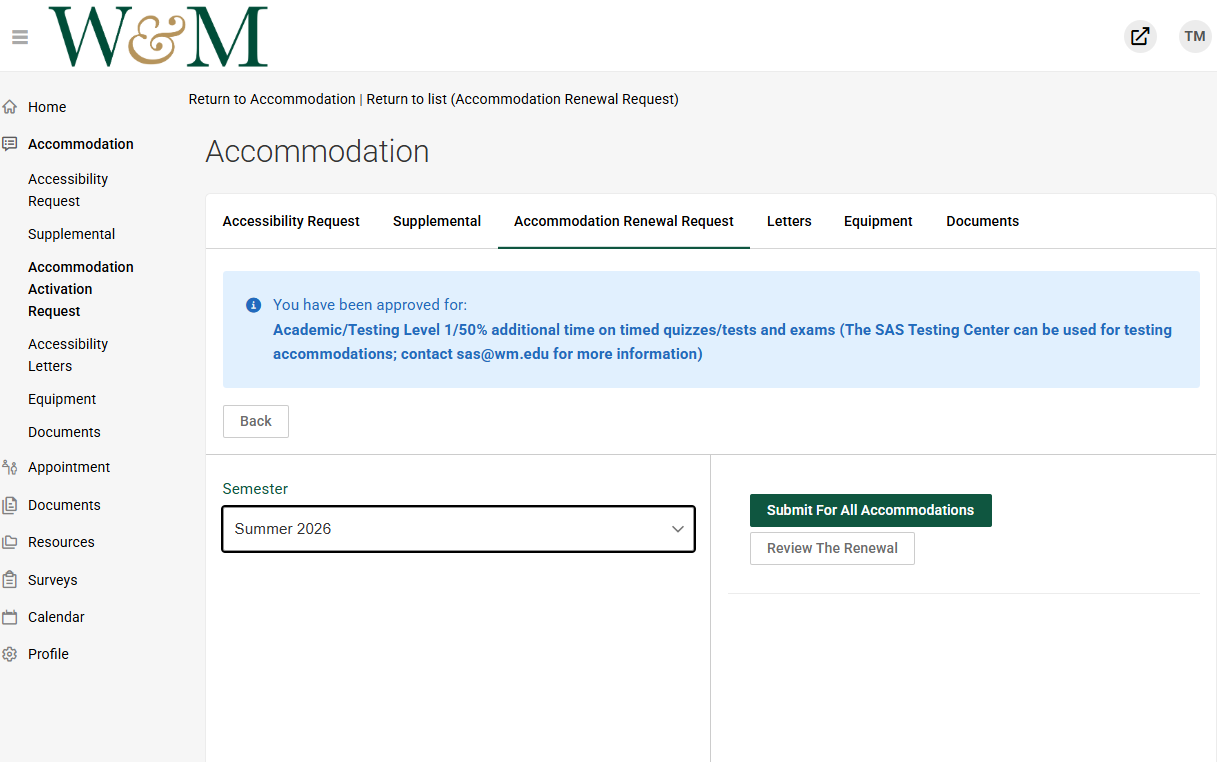The width and height of the screenshot is (1217, 762).
Task: Open the Letters tab
Action: [x=789, y=221]
